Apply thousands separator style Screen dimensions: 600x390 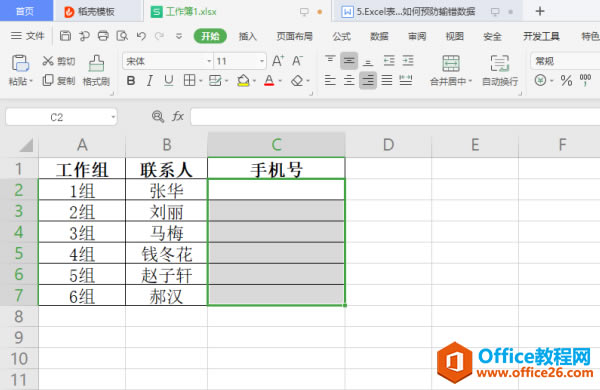pyautogui.click(x=585, y=80)
